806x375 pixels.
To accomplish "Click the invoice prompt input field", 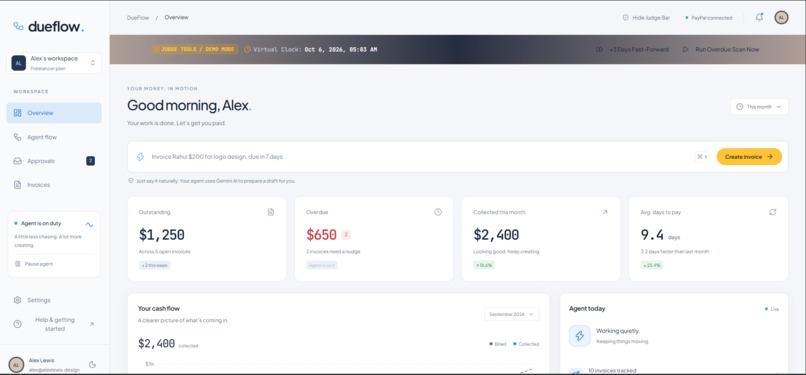I will 419,157.
